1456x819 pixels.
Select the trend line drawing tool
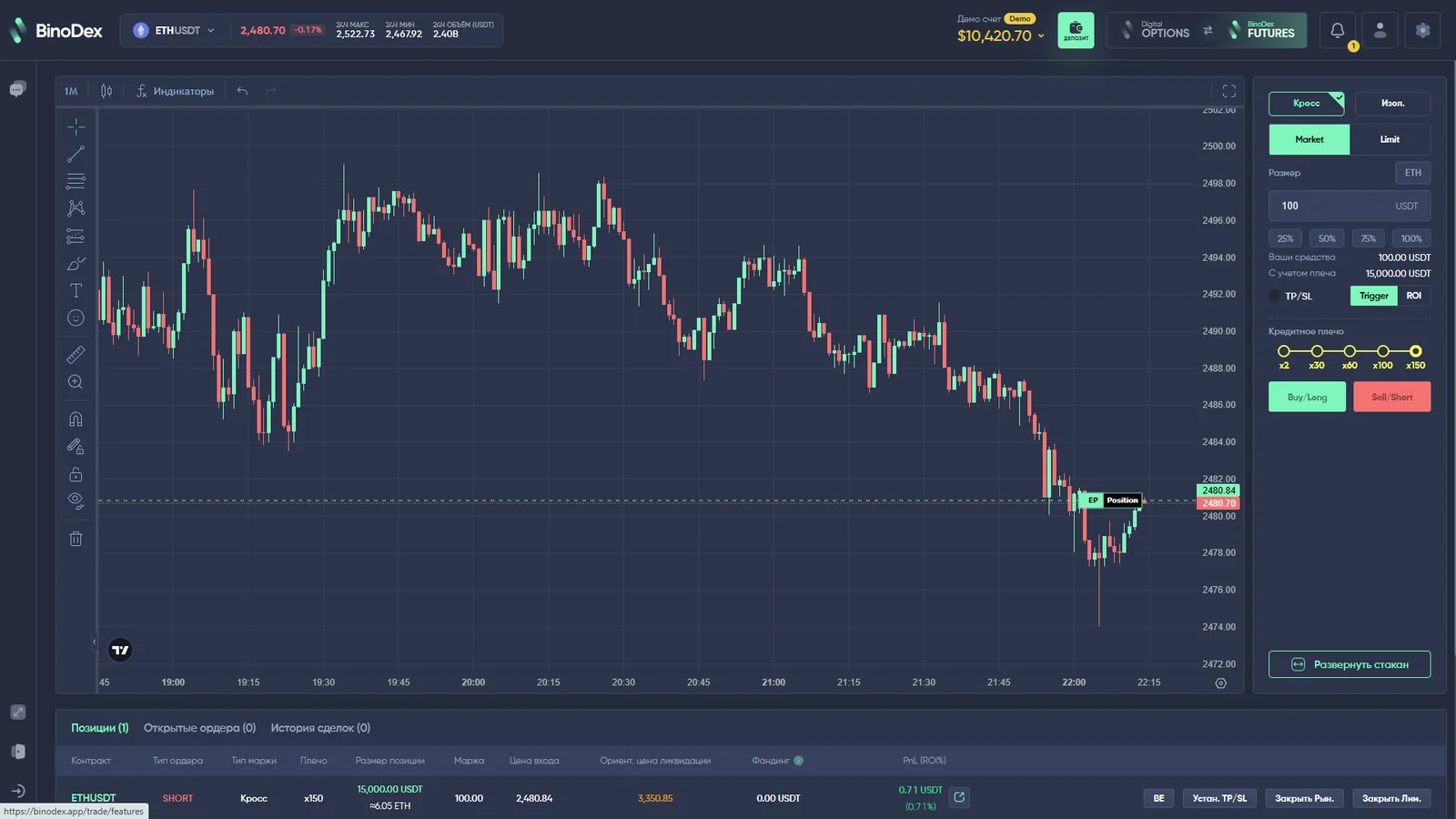76,154
